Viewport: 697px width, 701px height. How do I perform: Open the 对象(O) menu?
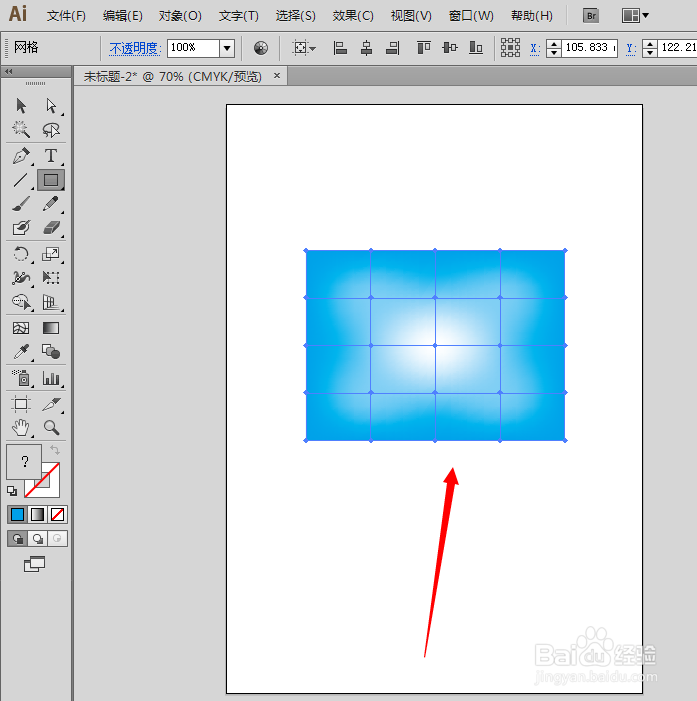click(x=180, y=16)
